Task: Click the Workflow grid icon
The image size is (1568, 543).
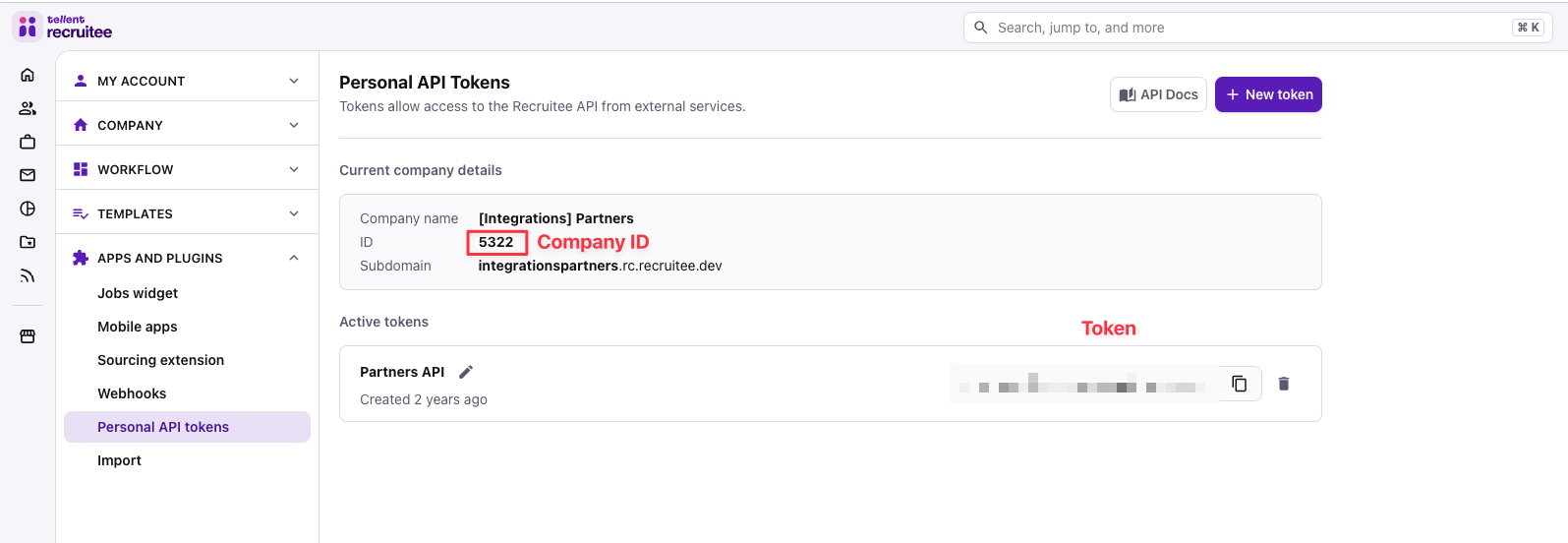Action: [81, 169]
